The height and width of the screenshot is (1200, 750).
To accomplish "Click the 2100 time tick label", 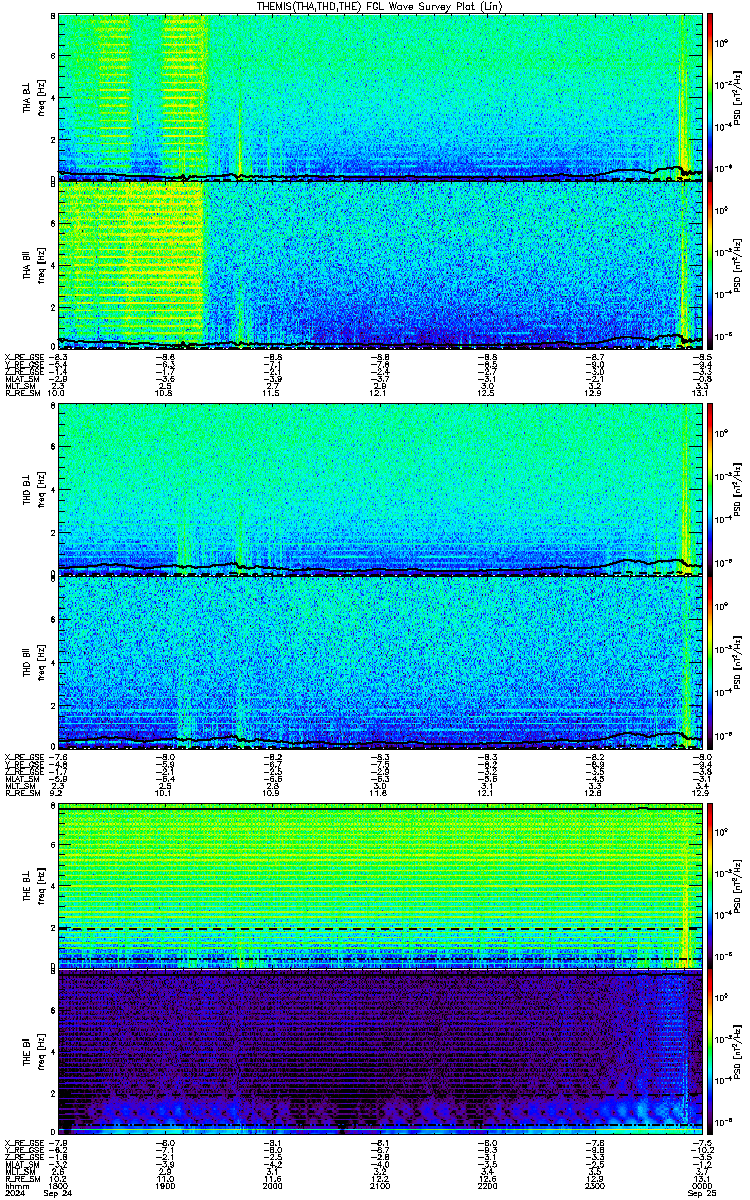I will pyautogui.click(x=380, y=1186).
